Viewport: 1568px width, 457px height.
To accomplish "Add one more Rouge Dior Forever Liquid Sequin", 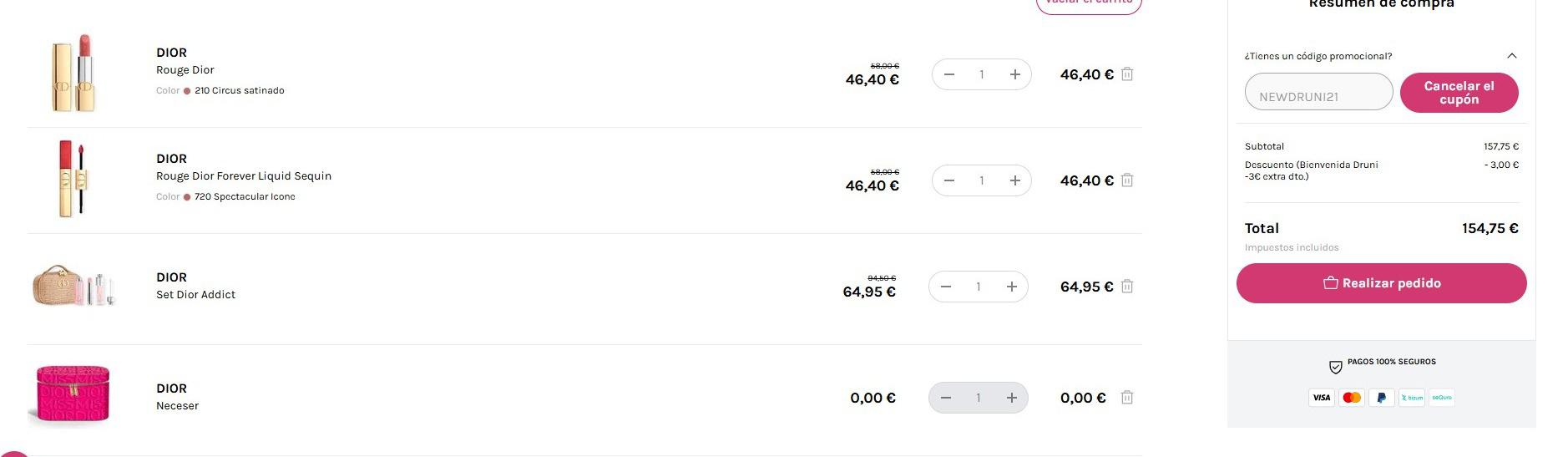I will coord(1014,180).
